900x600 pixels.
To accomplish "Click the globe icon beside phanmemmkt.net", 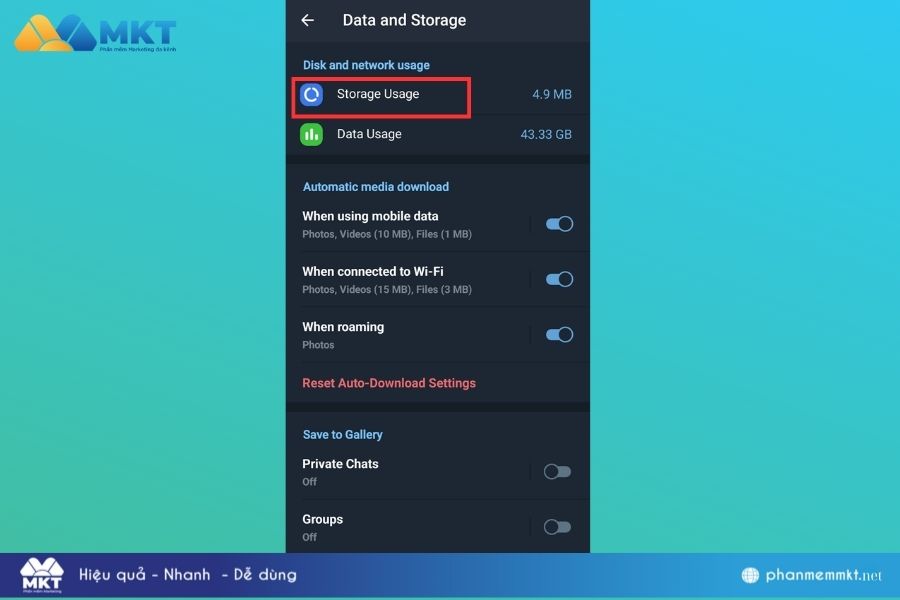I will click(750, 575).
